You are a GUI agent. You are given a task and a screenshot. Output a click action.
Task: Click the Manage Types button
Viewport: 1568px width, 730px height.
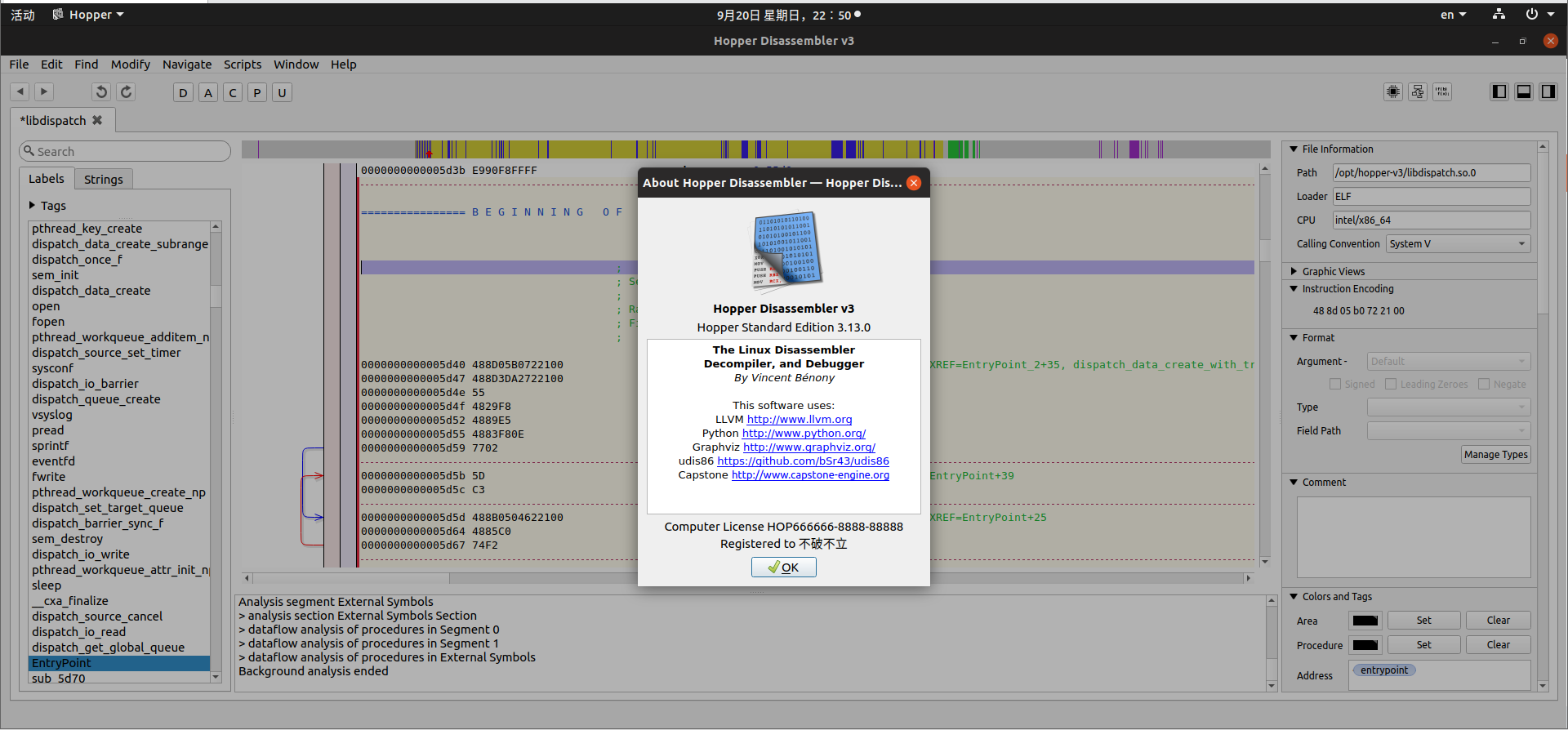(1496, 455)
